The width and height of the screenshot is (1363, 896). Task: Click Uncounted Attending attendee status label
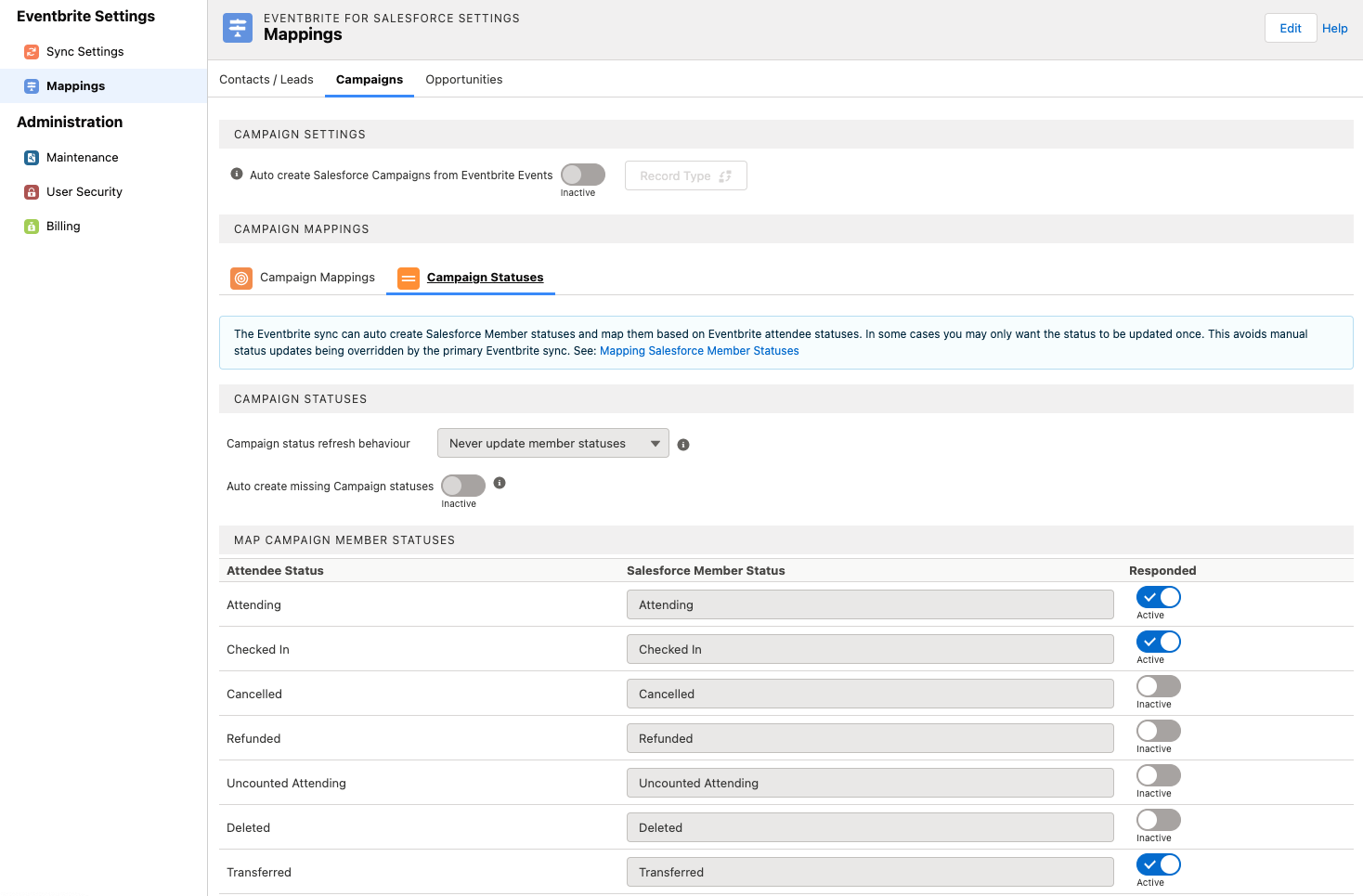click(x=286, y=784)
